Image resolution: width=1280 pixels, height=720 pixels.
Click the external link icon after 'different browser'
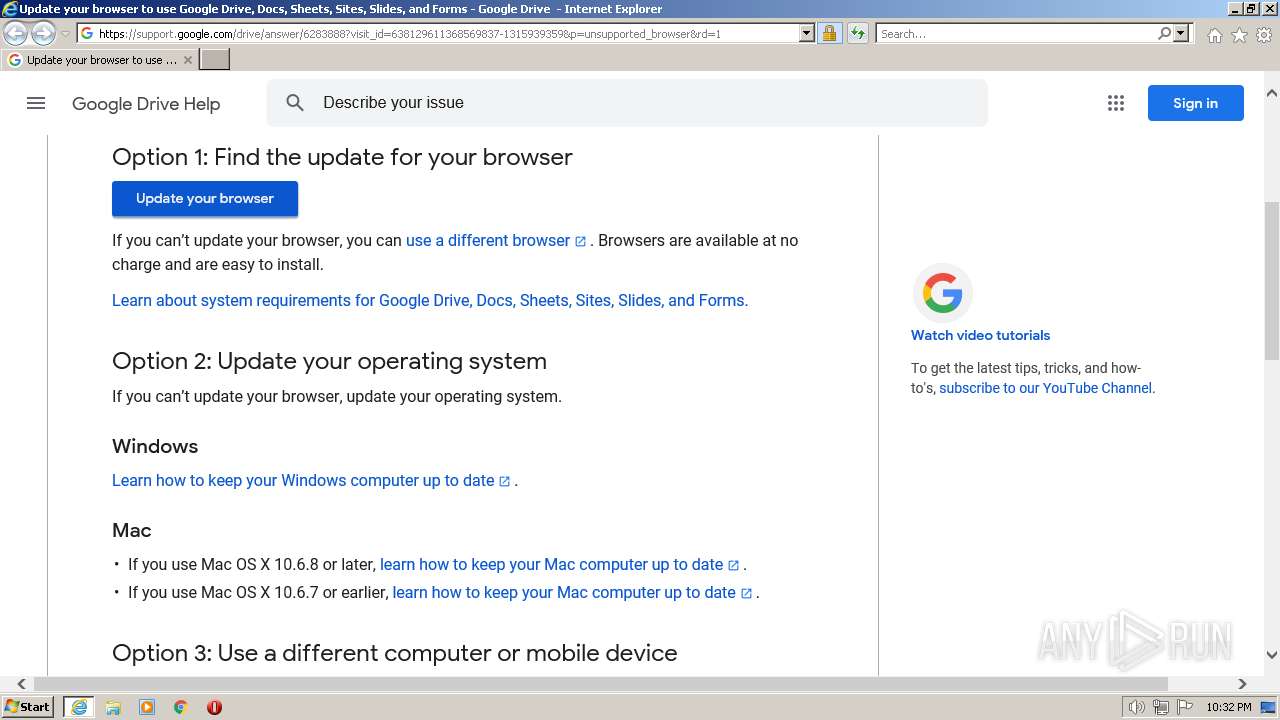pyautogui.click(x=580, y=241)
